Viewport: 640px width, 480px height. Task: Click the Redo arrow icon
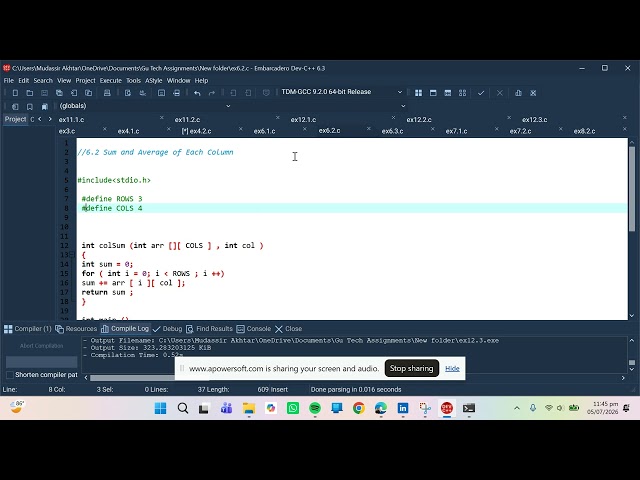pos(212,93)
